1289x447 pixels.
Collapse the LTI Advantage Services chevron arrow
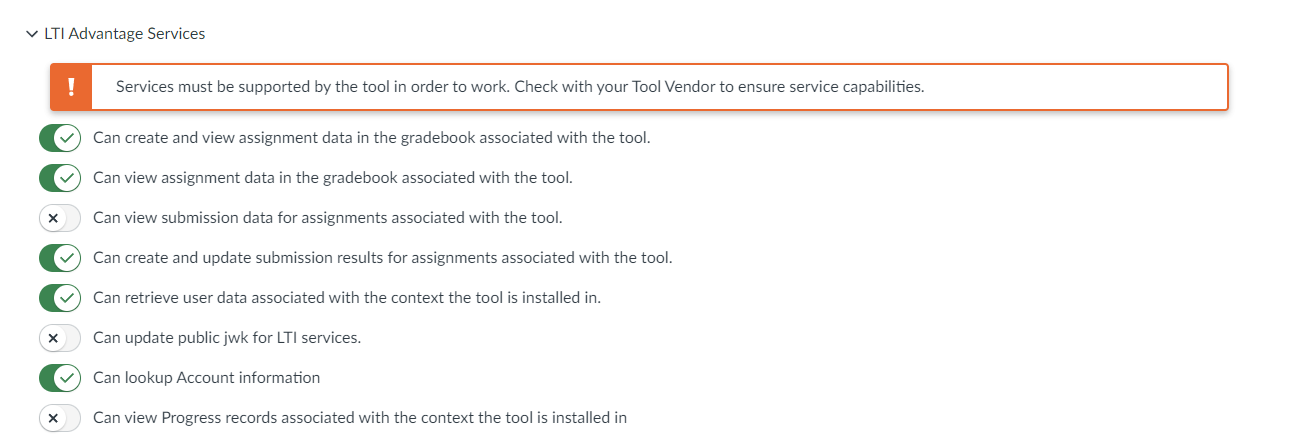point(33,34)
